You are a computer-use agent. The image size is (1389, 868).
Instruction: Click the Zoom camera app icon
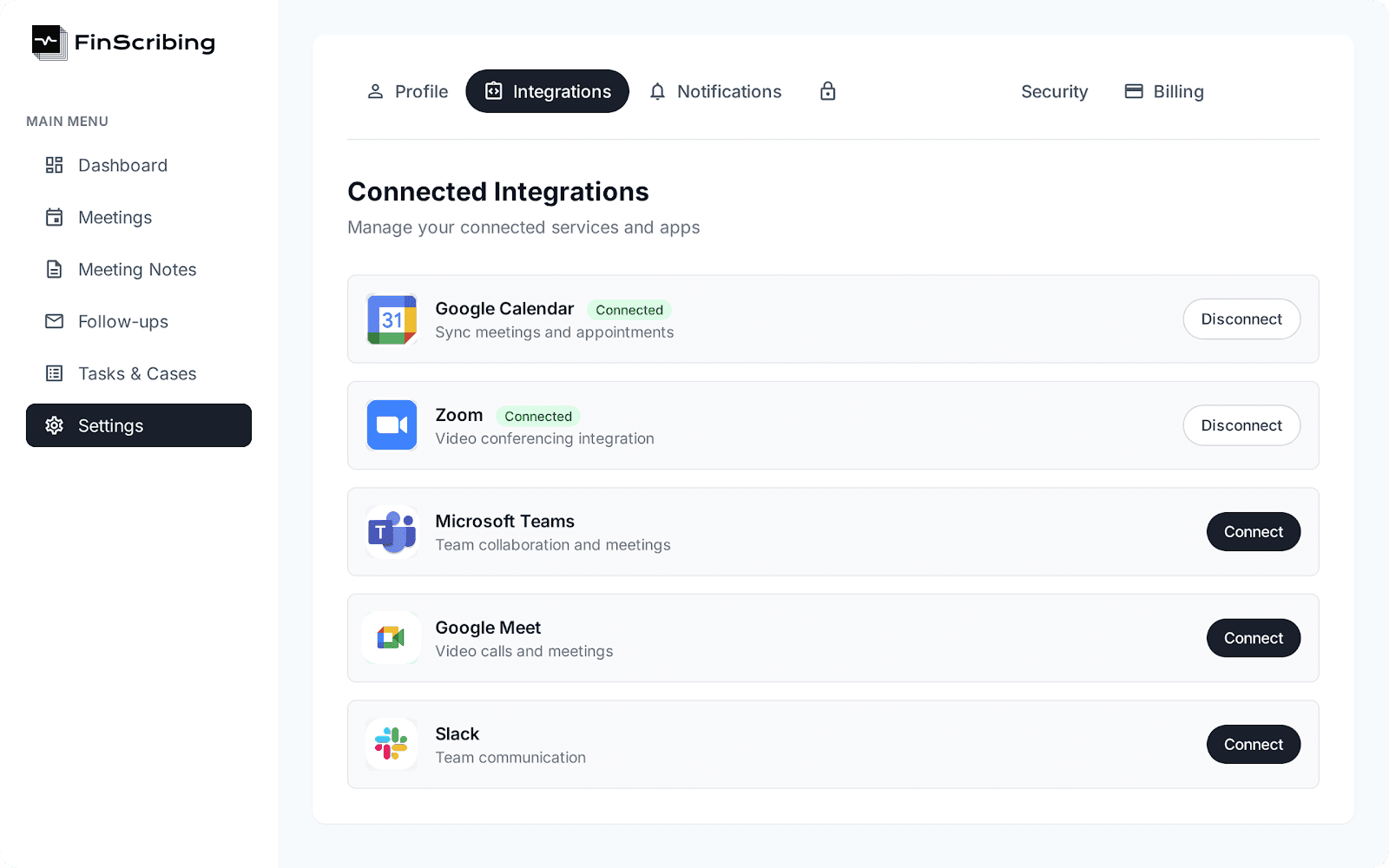click(x=392, y=425)
